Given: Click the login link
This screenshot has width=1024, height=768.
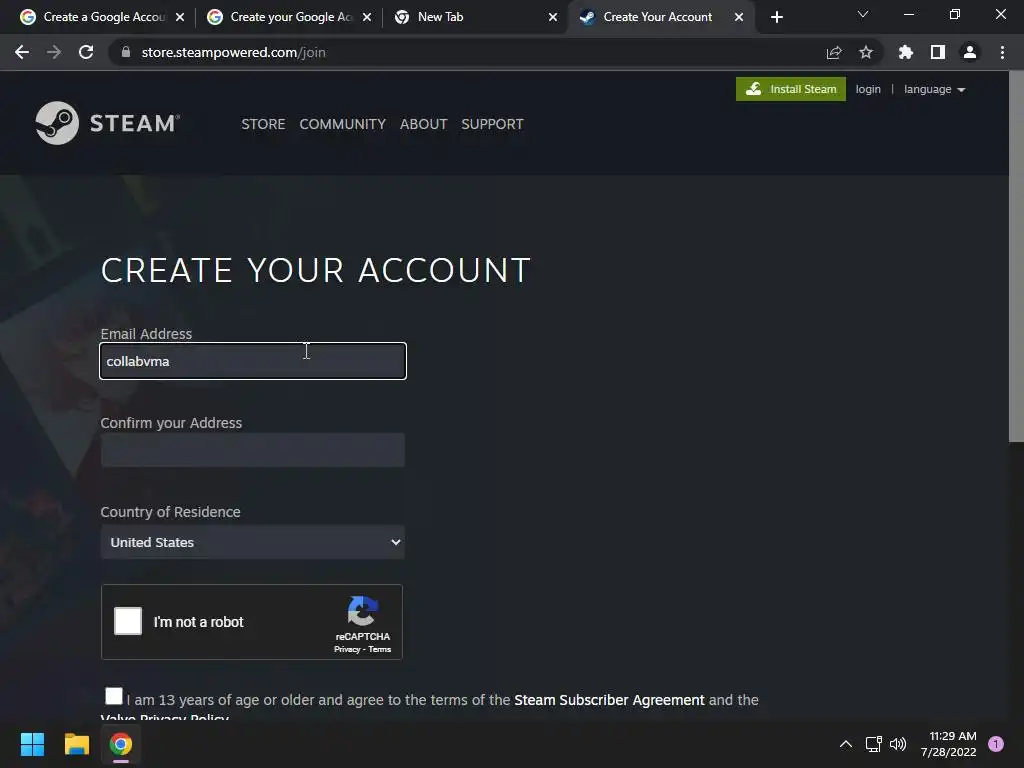Looking at the screenshot, I should (x=868, y=89).
